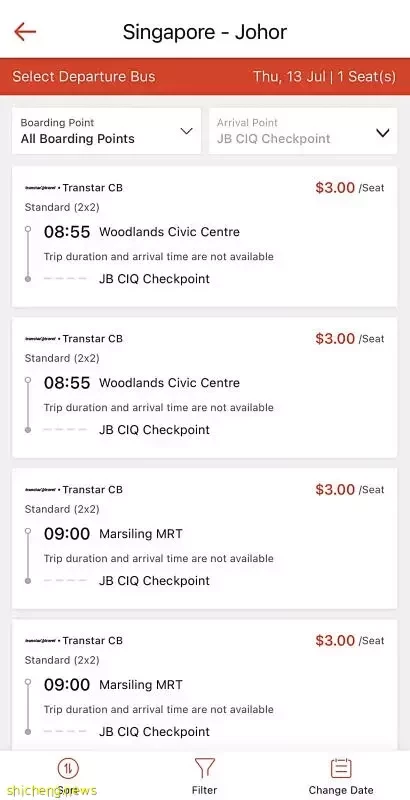
Task: Select first 08:55 Woodlands Civic Centre bus
Action: [x=204, y=237]
